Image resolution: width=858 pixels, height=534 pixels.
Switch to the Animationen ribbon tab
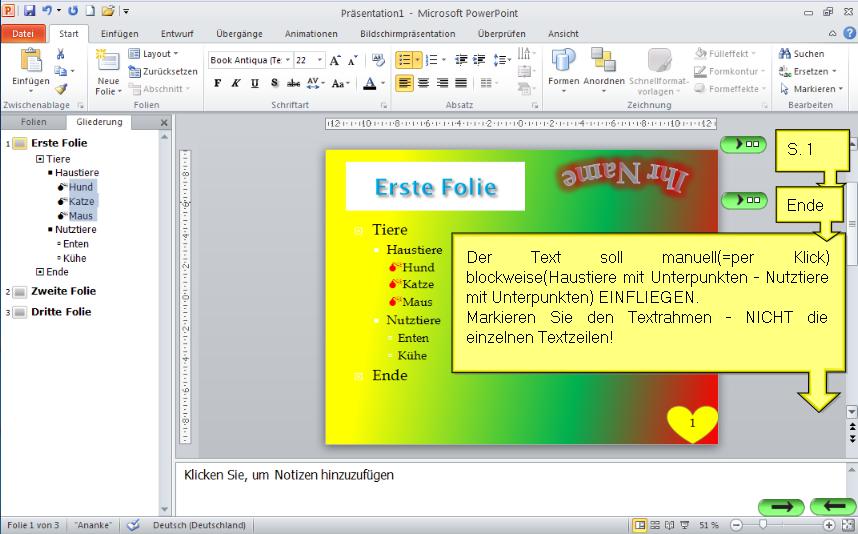pyautogui.click(x=311, y=33)
